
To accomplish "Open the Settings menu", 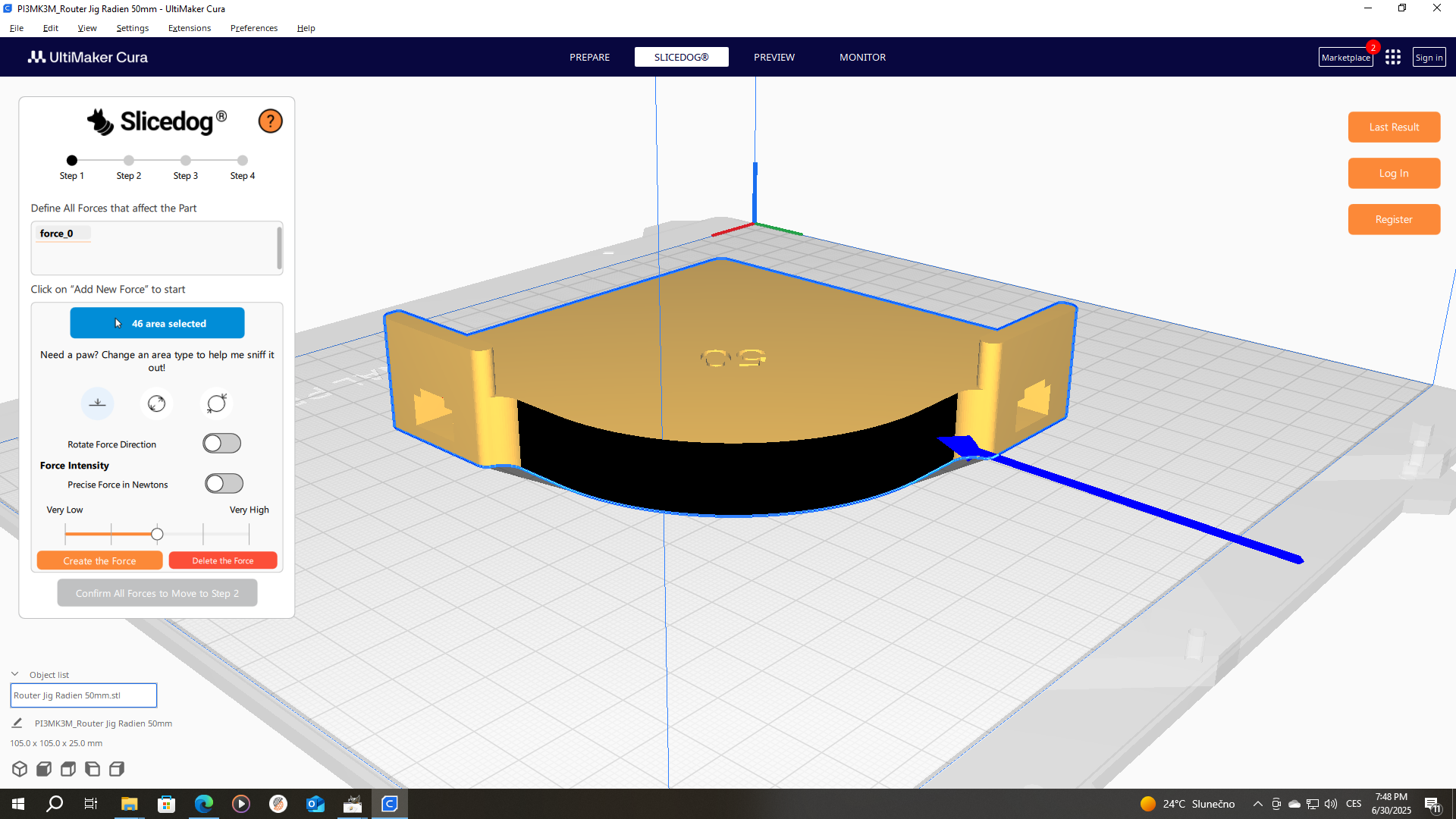I will (133, 28).
